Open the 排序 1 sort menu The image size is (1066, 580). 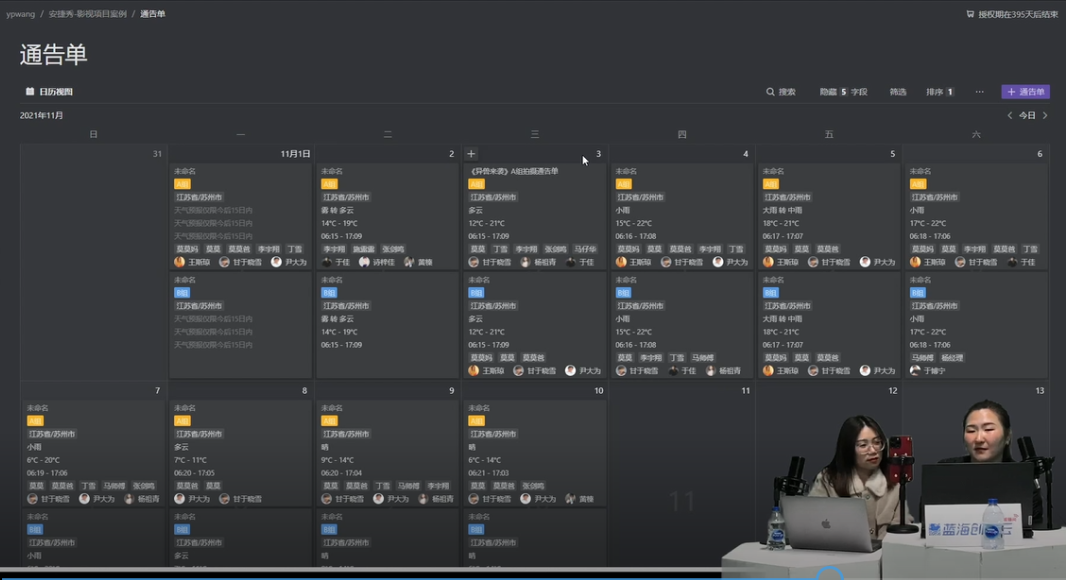[x=940, y=92]
